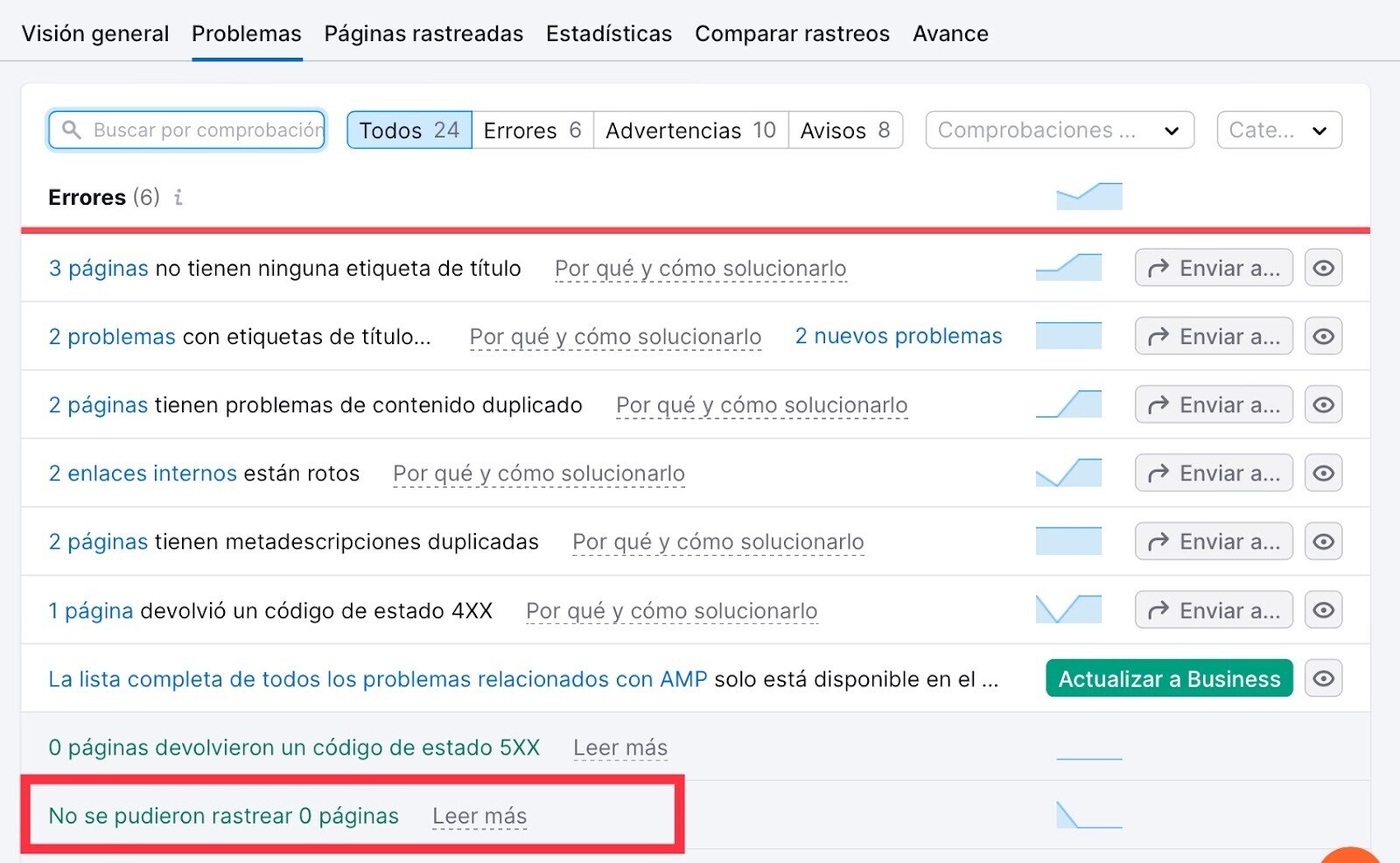Expand the Cate... category dropdown
Image resolution: width=1400 pixels, height=863 pixels.
tap(1279, 130)
